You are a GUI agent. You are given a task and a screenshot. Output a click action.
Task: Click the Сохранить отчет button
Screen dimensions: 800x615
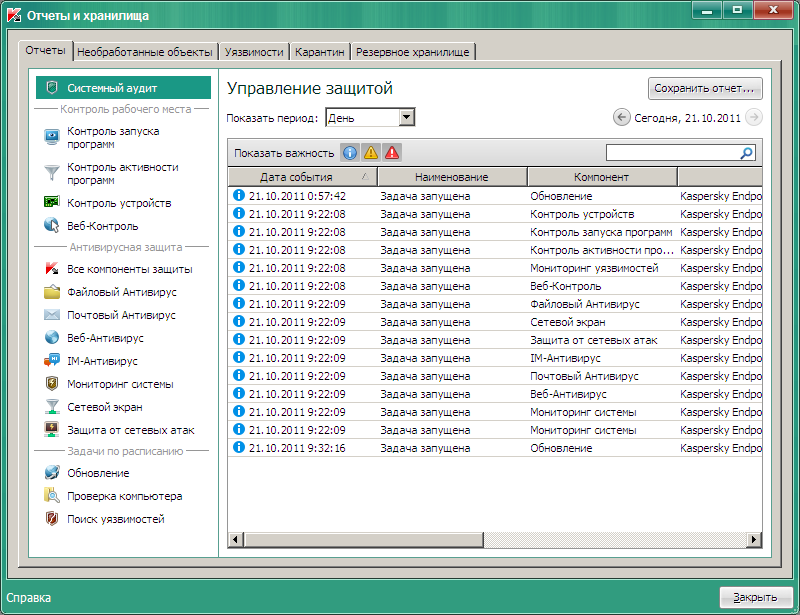click(x=705, y=88)
